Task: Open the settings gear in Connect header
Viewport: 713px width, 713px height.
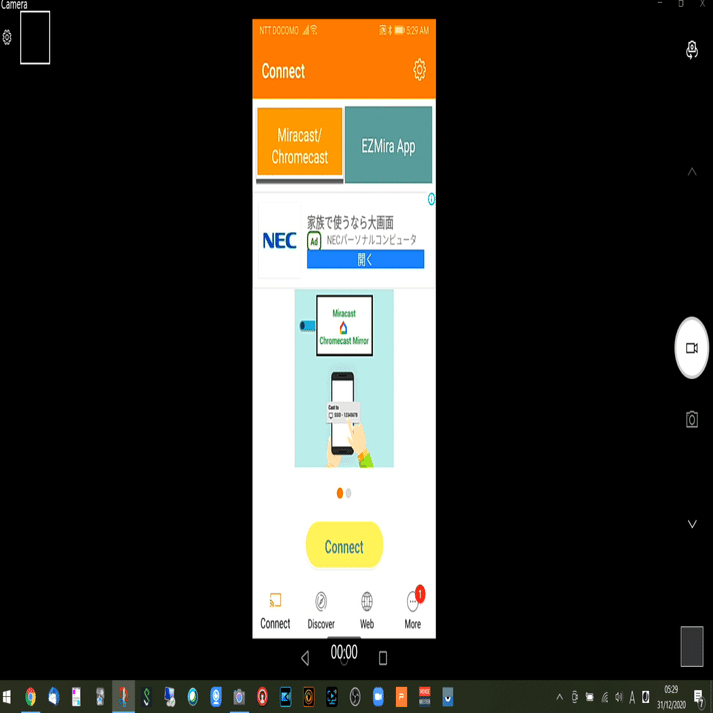Action: [x=419, y=70]
